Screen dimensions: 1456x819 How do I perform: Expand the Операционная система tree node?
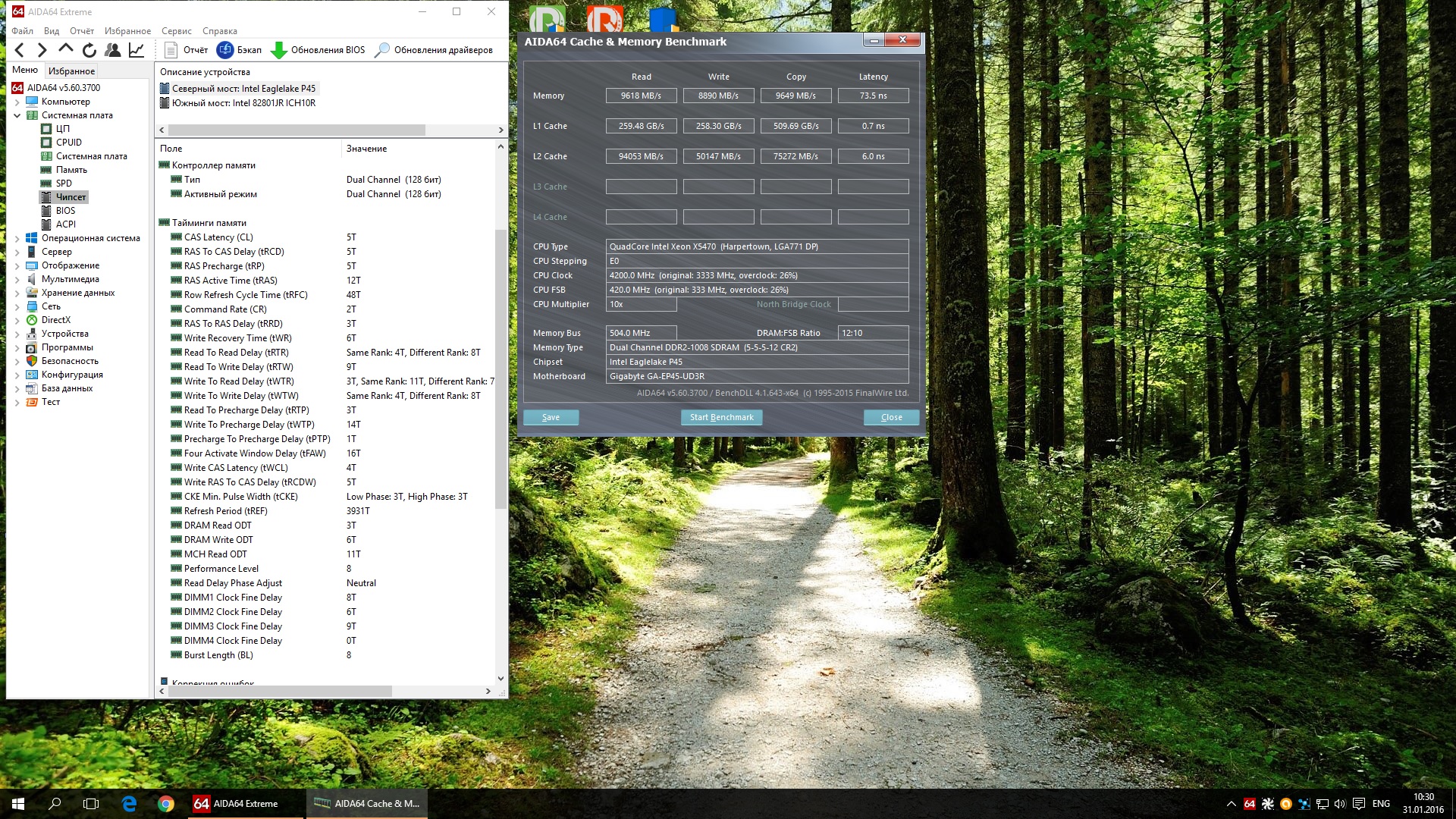(x=17, y=238)
